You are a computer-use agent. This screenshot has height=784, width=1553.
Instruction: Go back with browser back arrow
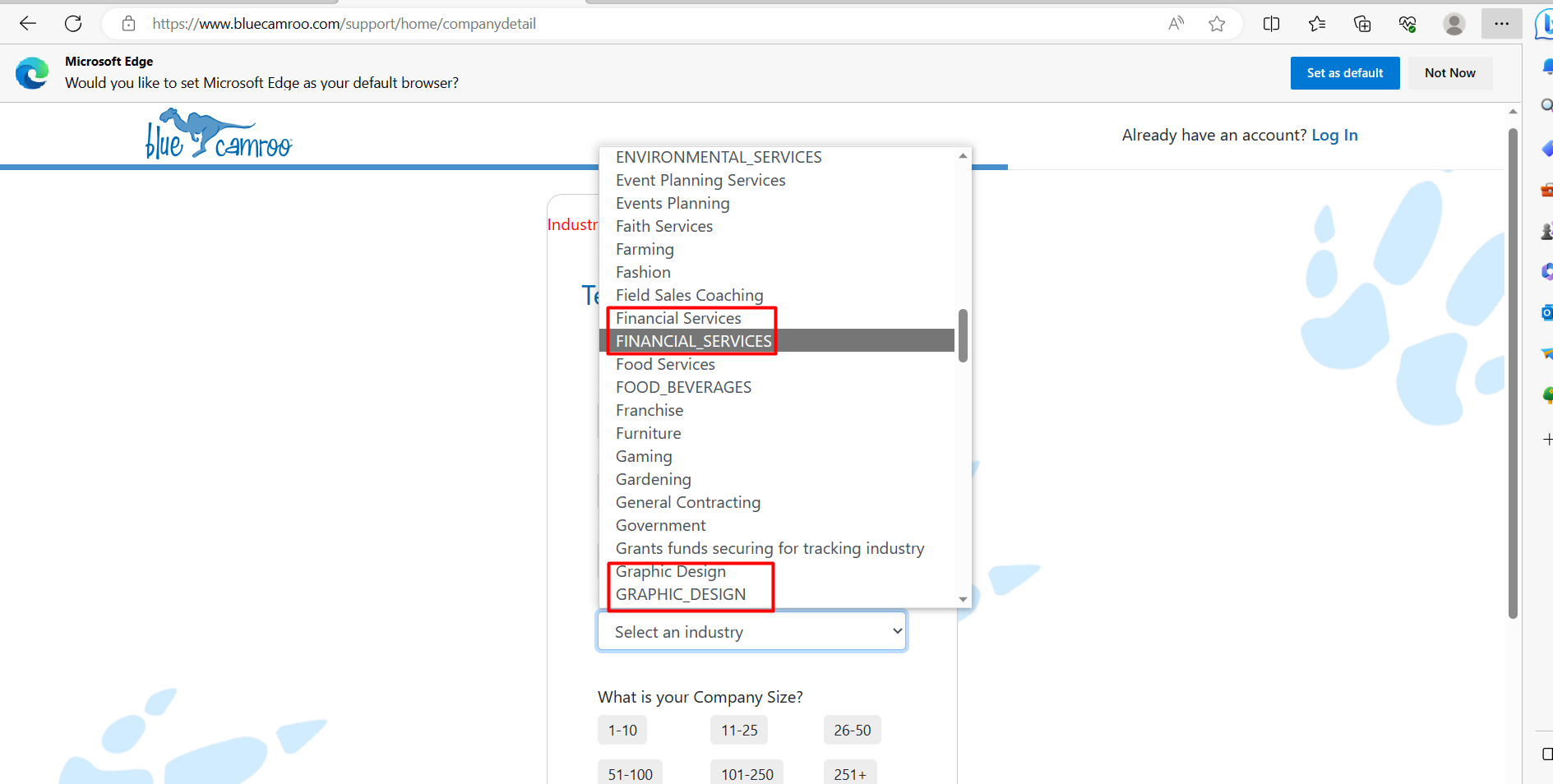click(x=28, y=24)
